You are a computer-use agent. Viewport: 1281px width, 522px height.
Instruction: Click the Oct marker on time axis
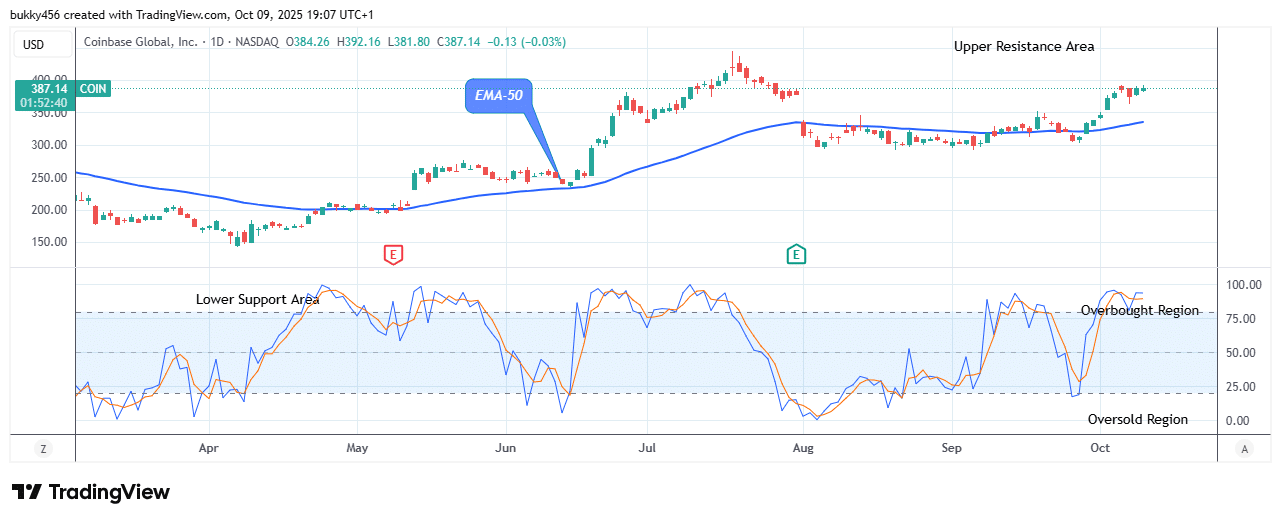(x=1100, y=449)
